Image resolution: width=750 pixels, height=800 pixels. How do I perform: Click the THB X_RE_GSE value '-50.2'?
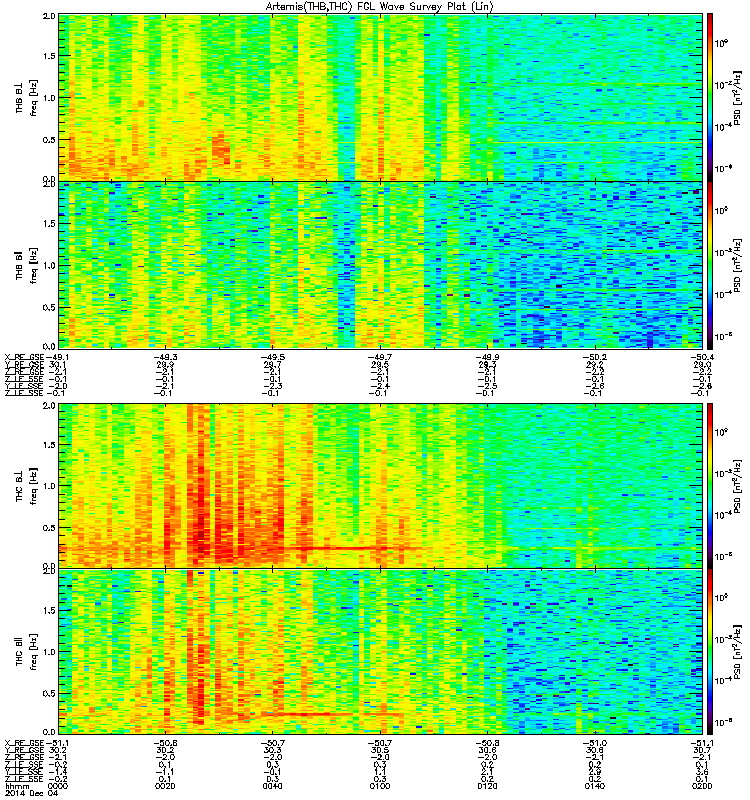[x=595, y=357]
